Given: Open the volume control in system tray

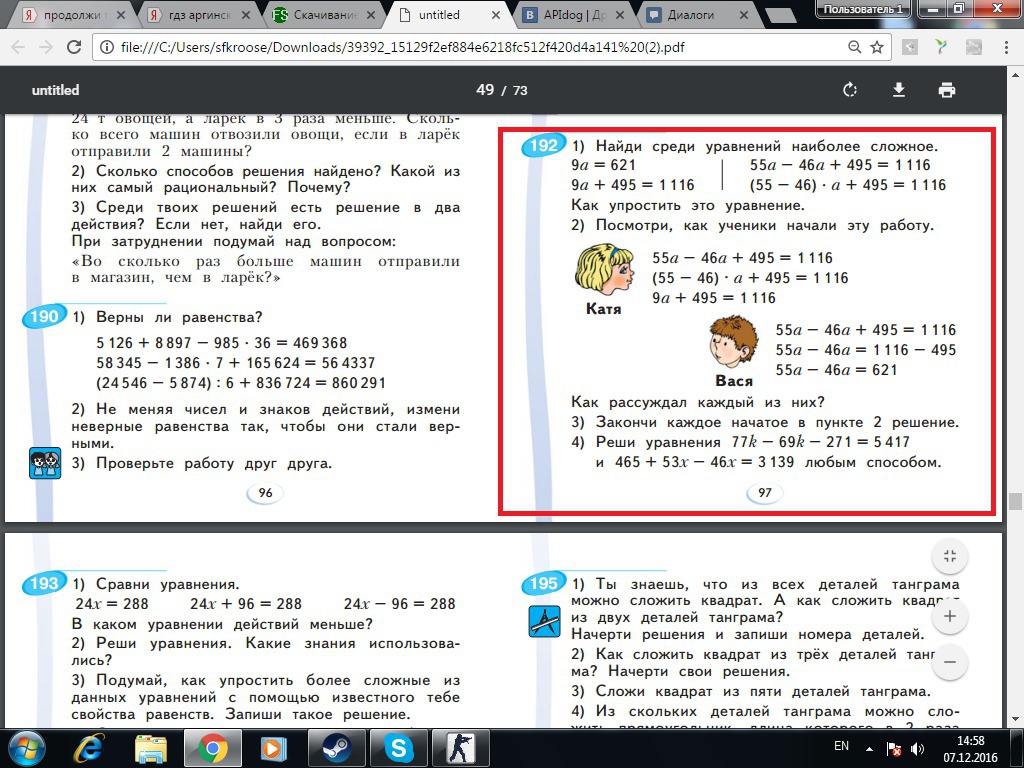Looking at the screenshot, I should tap(917, 748).
